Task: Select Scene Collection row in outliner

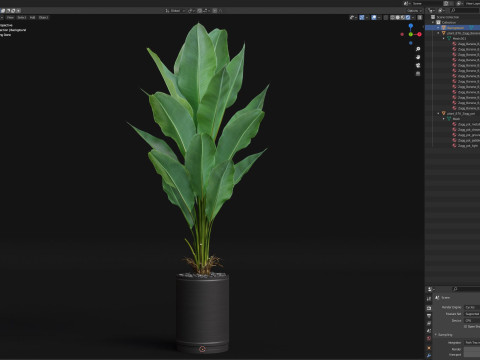Action: coord(453,17)
